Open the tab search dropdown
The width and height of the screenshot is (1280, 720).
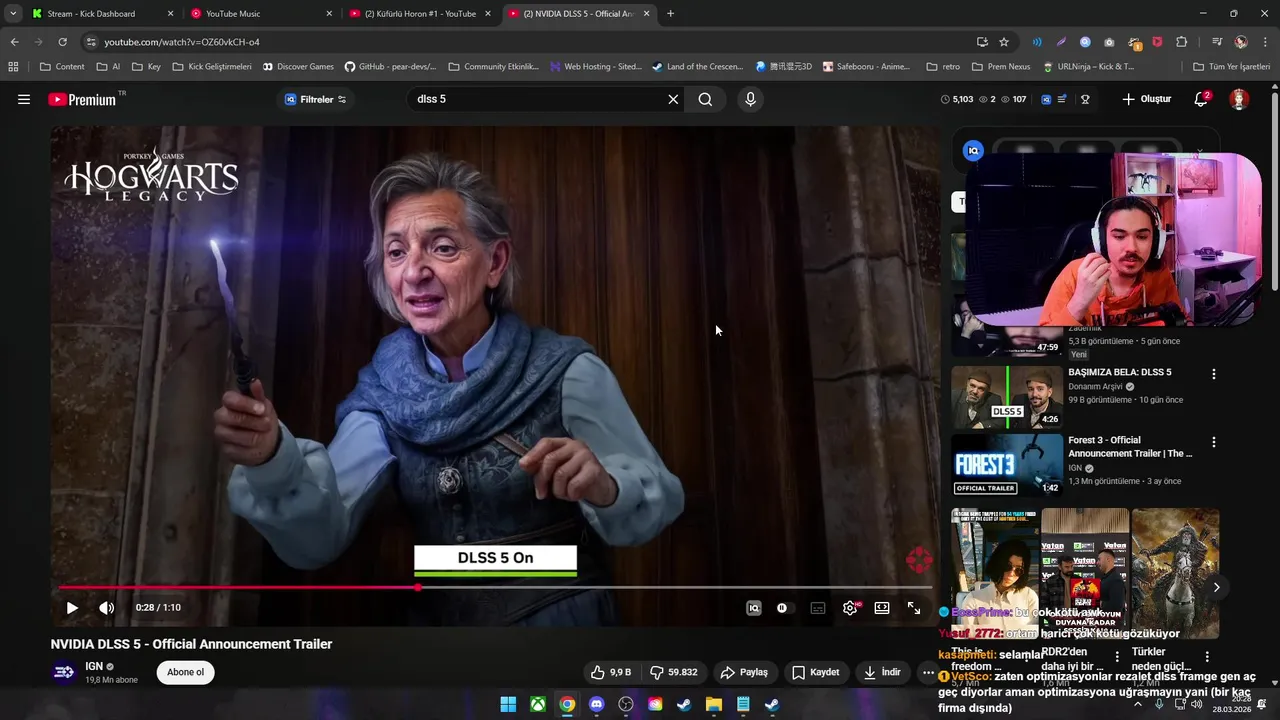pyautogui.click(x=12, y=14)
